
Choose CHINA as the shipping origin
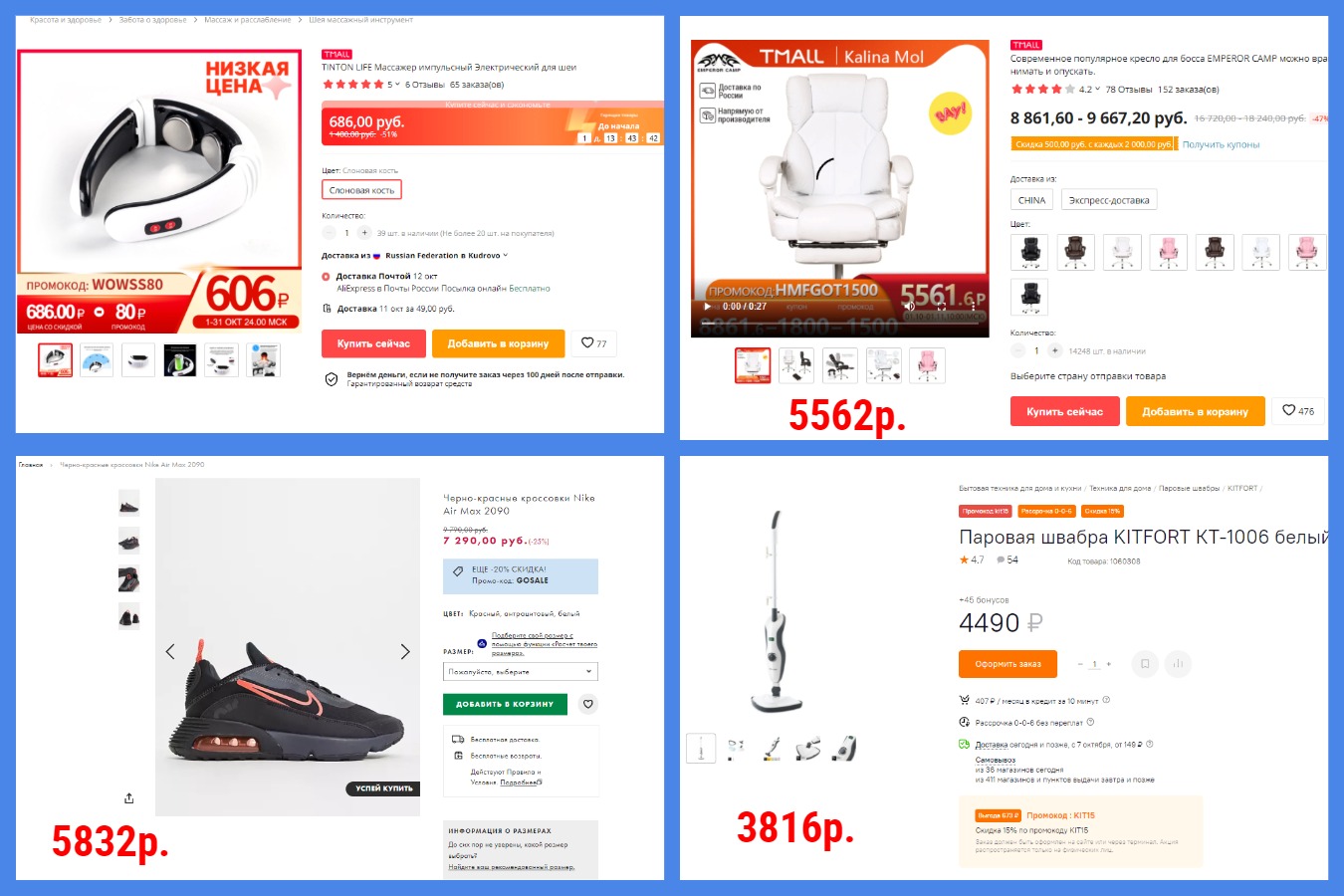(1031, 200)
